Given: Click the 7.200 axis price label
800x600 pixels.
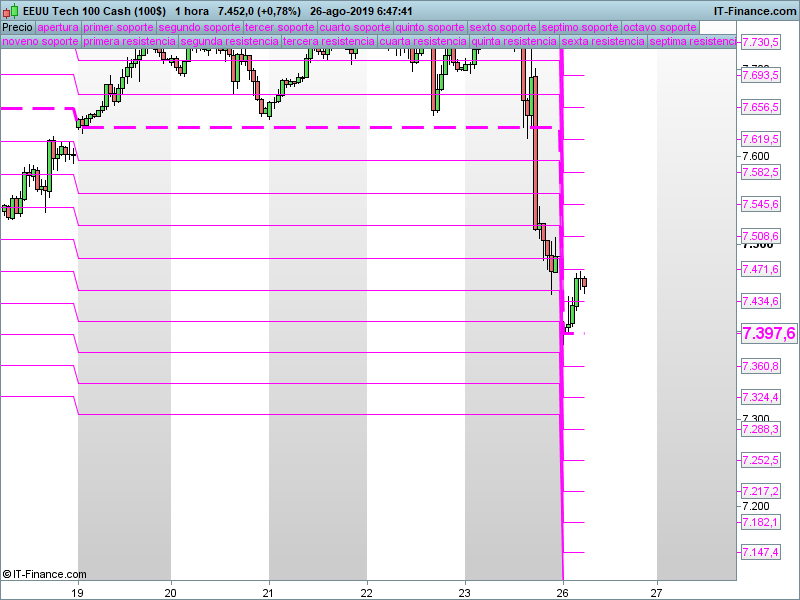Looking at the screenshot, I should click(x=756, y=506).
